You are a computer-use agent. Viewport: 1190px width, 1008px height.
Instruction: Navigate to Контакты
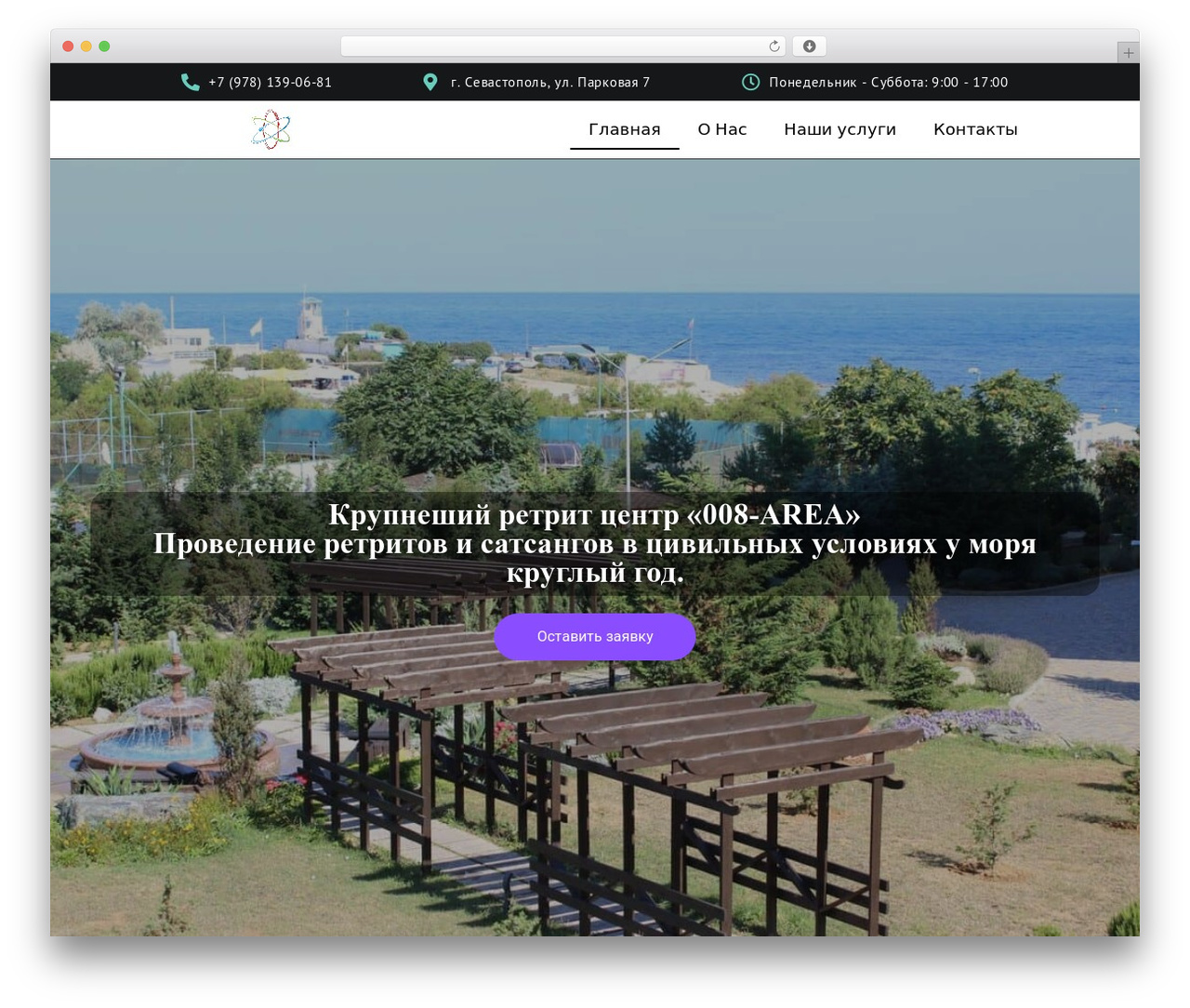point(975,129)
